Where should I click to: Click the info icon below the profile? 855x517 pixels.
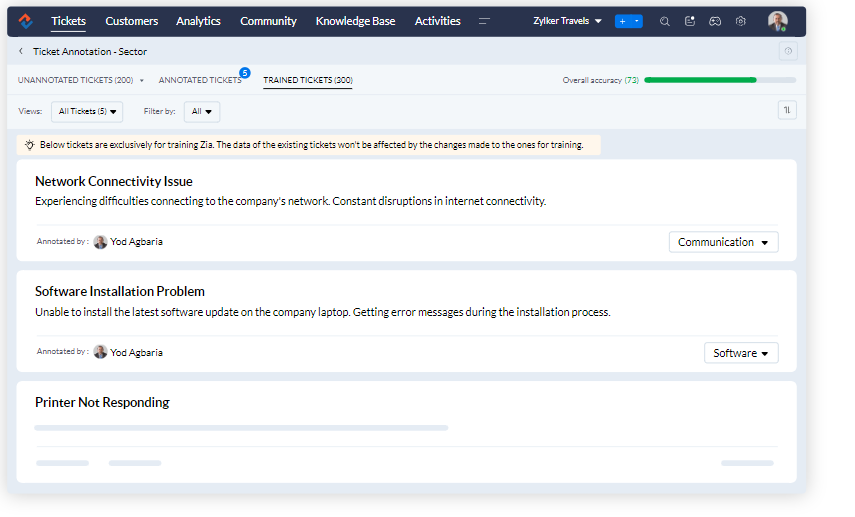pos(788,51)
